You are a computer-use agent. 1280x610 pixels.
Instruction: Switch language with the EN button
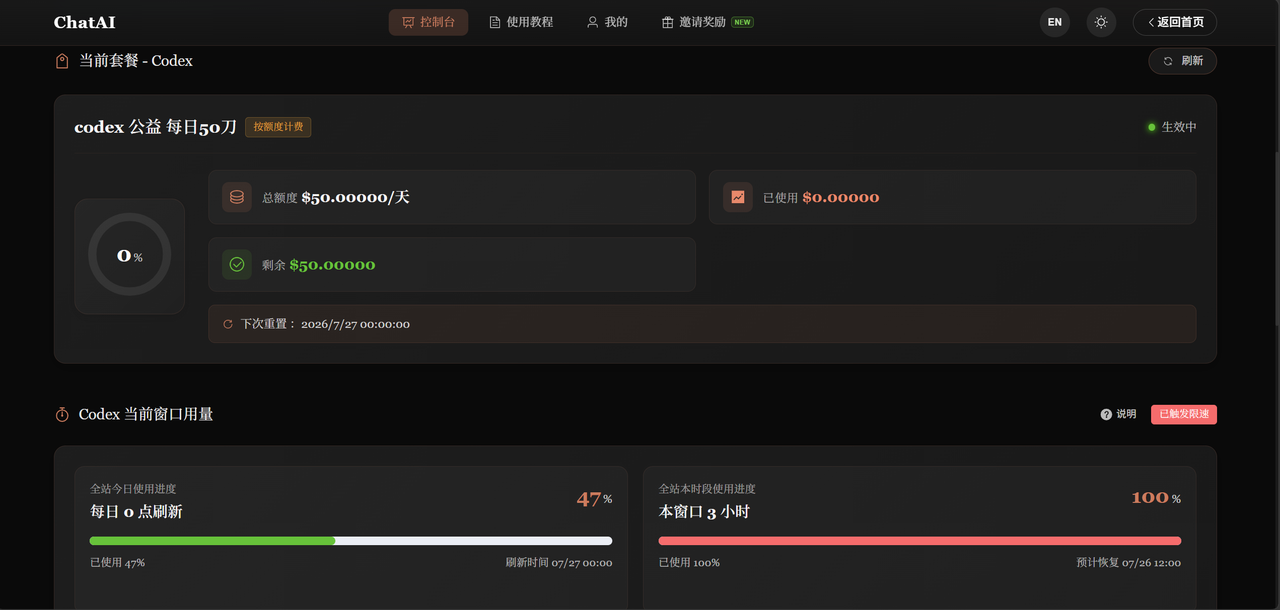pos(1055,22)
